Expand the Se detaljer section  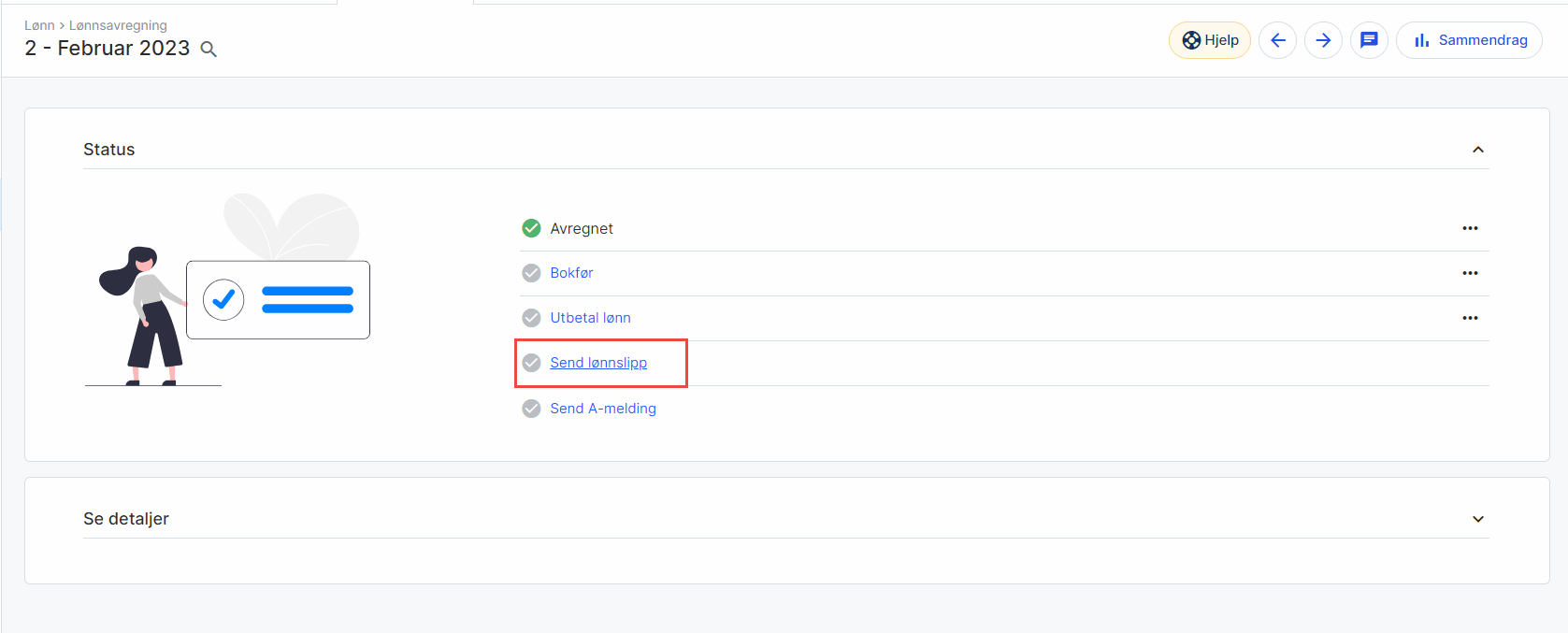(x=1478, y=519)
